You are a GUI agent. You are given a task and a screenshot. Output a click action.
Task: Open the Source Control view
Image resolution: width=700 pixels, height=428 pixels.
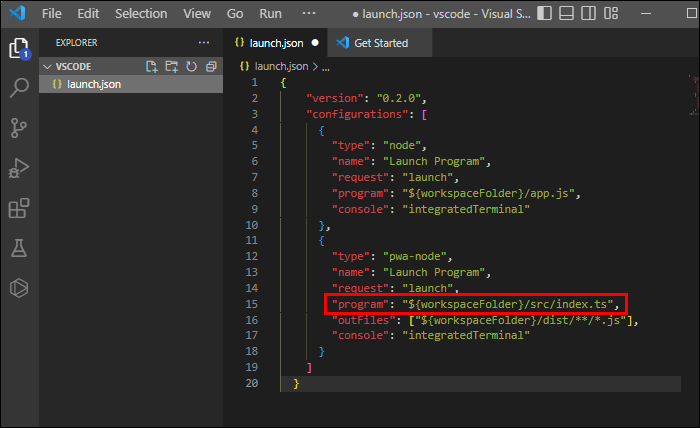click(18, 128)
